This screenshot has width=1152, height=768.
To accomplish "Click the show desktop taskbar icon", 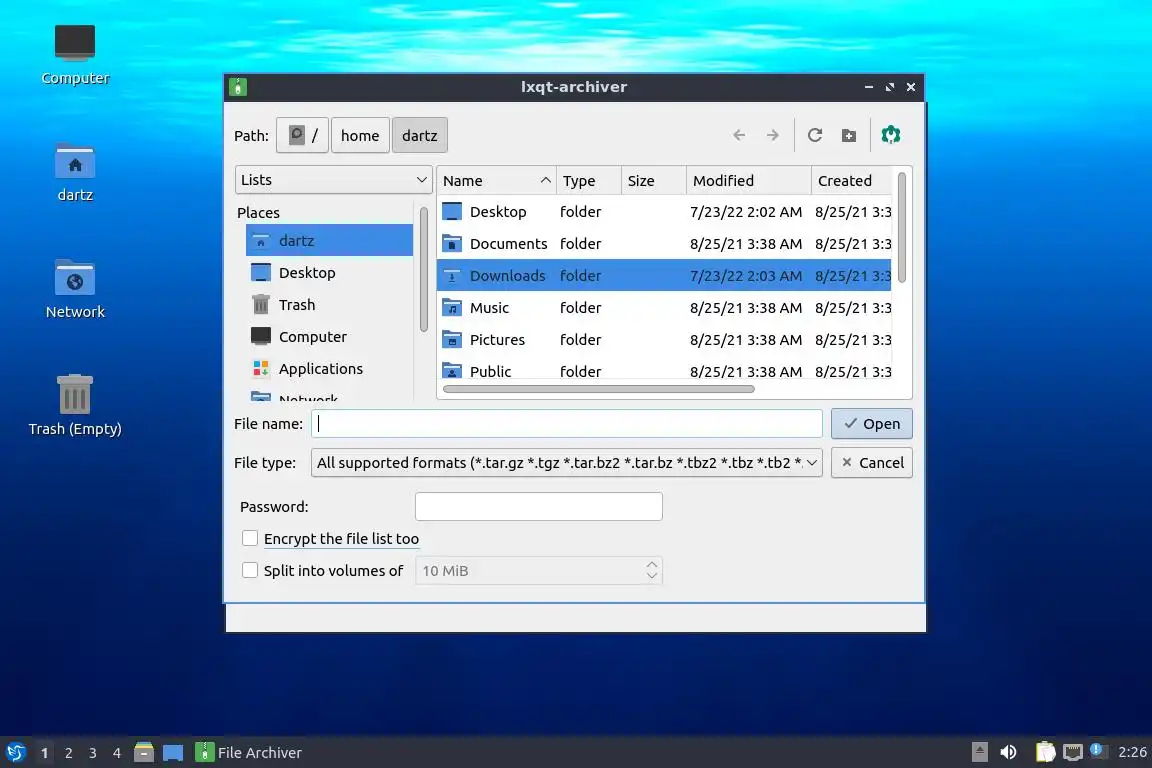I will [x=173, y=753].
